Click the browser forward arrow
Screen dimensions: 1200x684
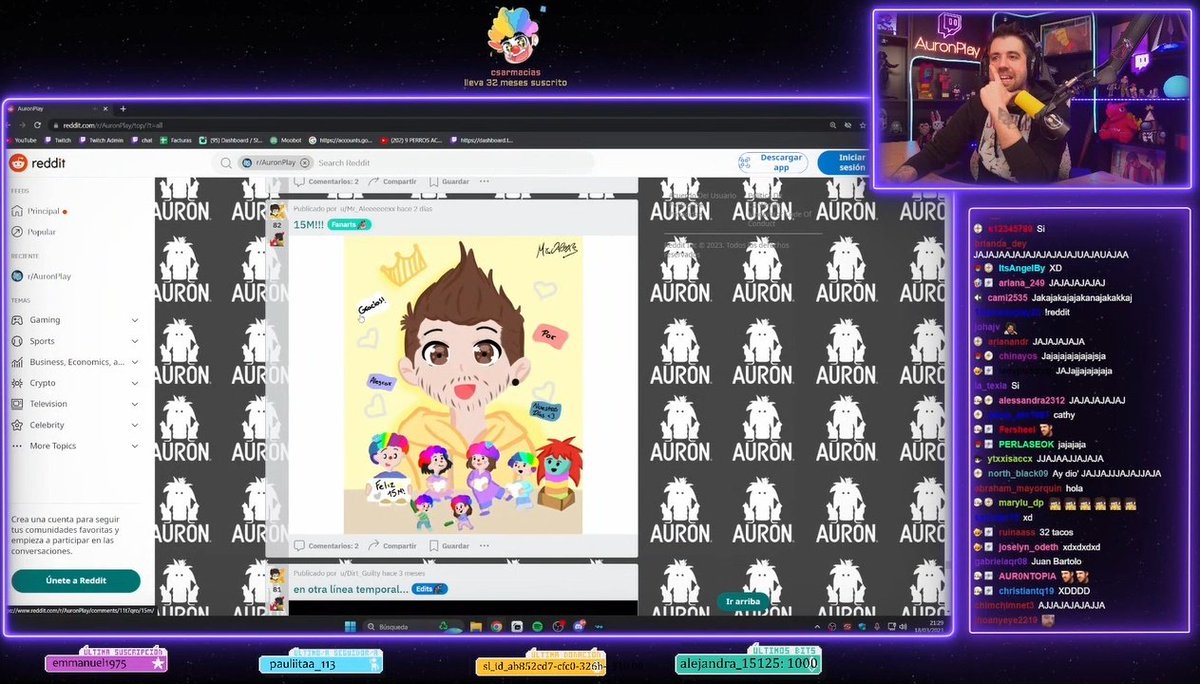(24, 125)
